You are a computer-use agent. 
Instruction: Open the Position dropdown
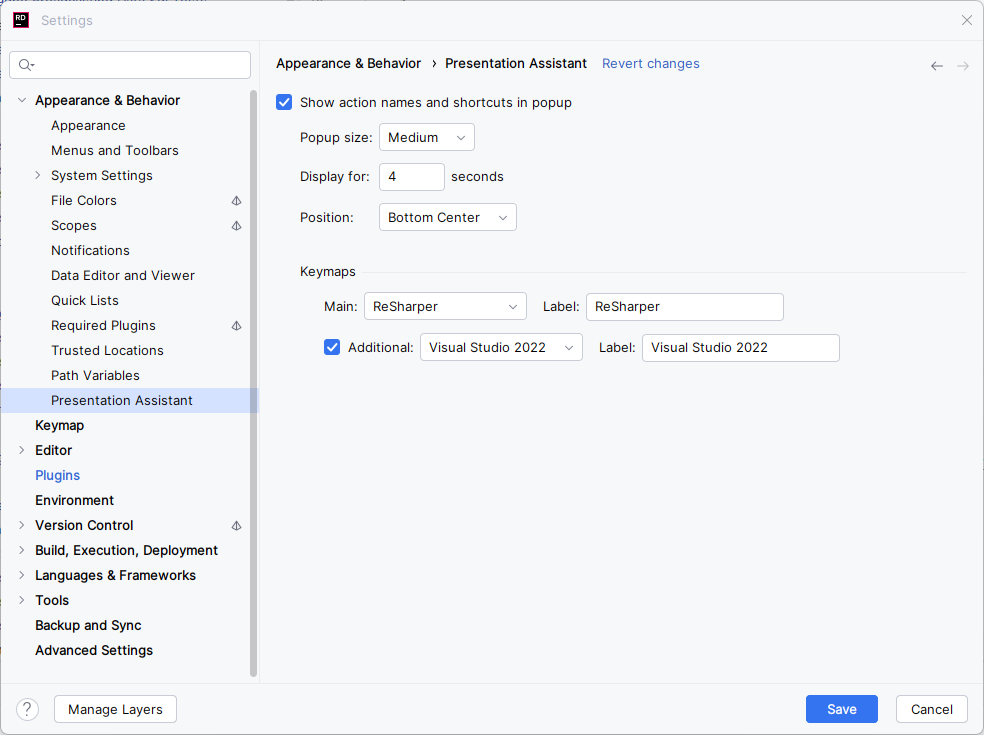click(x=447, y=217)
